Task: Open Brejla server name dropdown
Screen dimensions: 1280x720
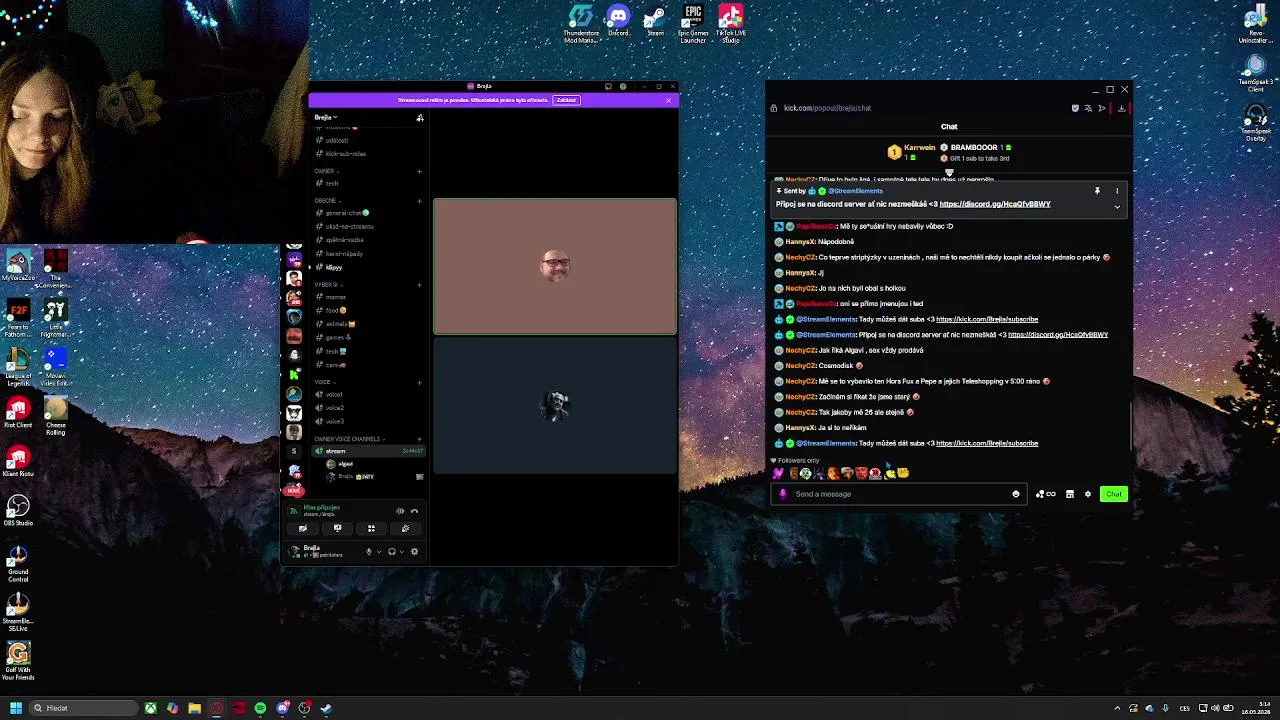Action: pyautogui.click(x=327, y=117)
